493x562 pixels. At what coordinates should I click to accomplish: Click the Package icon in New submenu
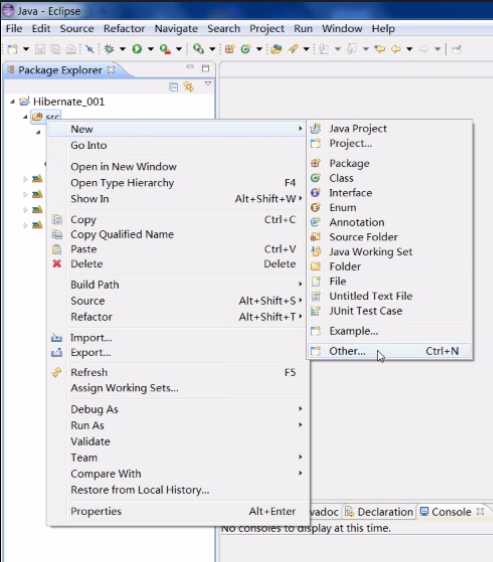click(316, 163)
